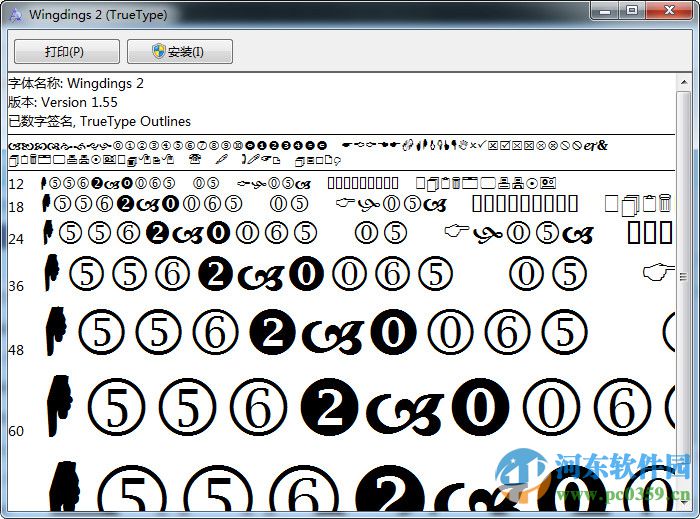The width and height of the screenshot is (700, 519).
Task: Select the line 已数字签名, TrueType Outlines
Action: coord(100,121)
